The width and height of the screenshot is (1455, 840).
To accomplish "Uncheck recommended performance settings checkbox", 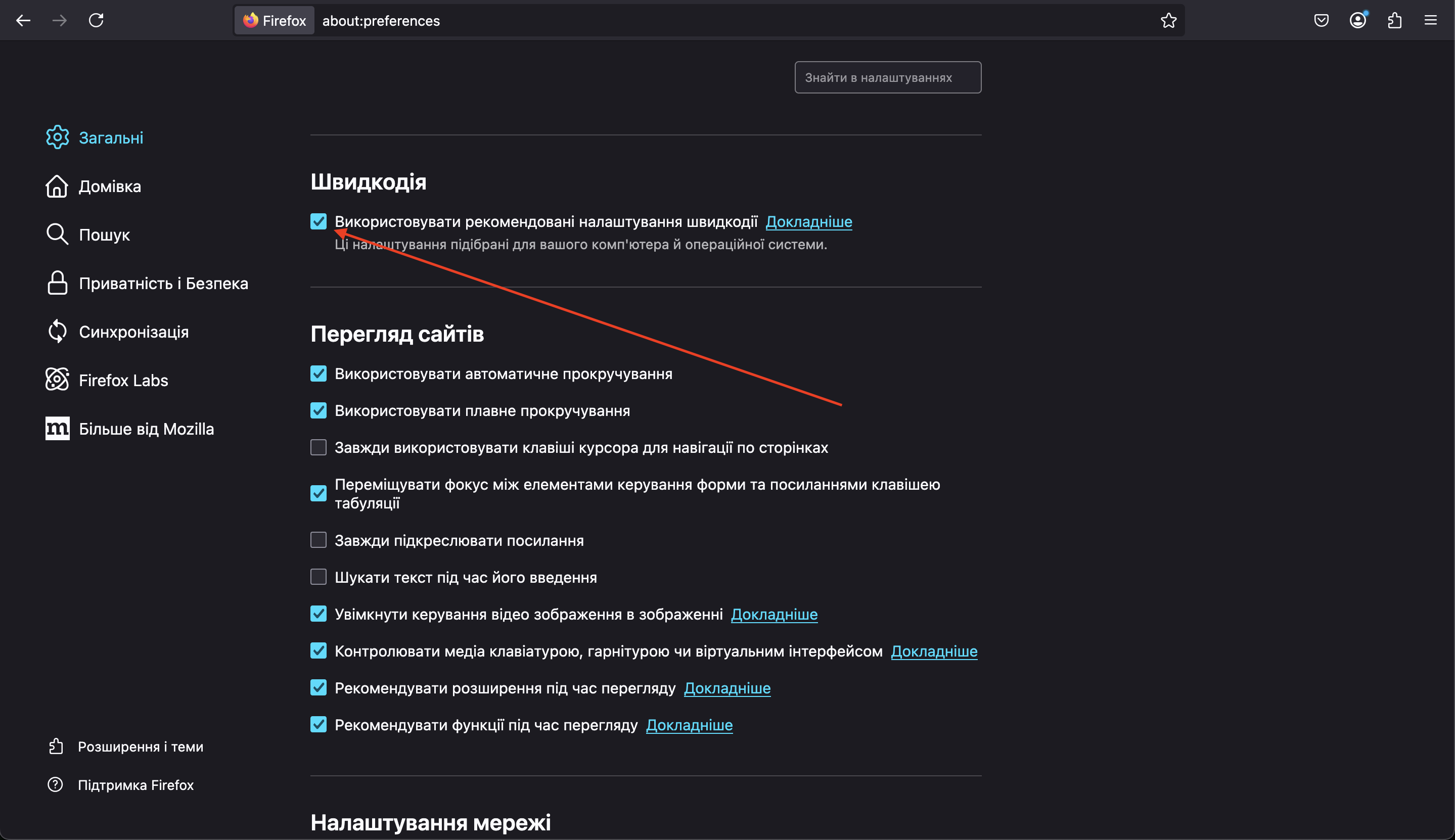I will tap(319, 221).
